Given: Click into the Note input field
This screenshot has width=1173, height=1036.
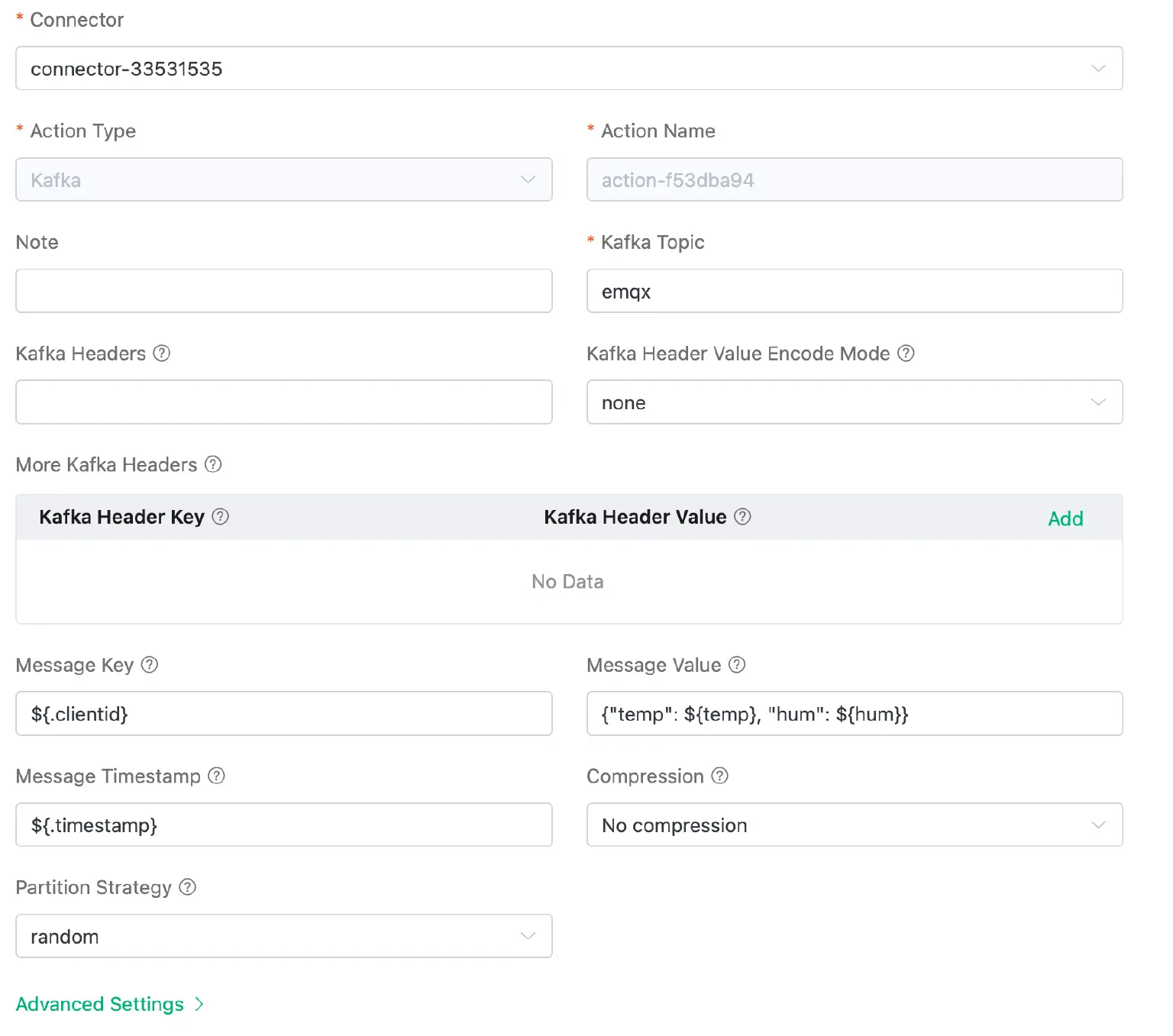Looking at the screenshot, I should coord(283,291).
